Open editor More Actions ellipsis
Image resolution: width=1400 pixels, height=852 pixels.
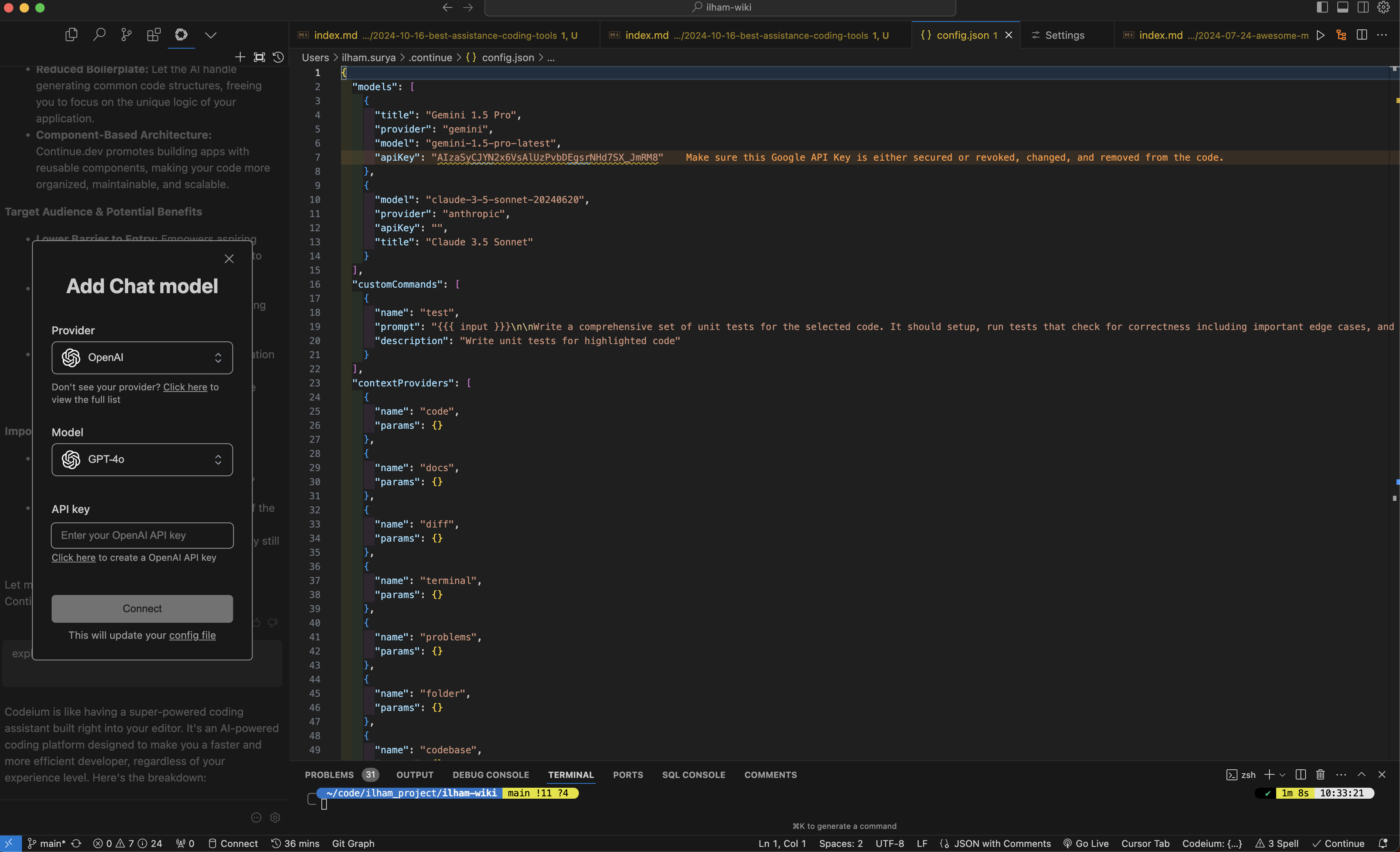[x=1382, y=35]
